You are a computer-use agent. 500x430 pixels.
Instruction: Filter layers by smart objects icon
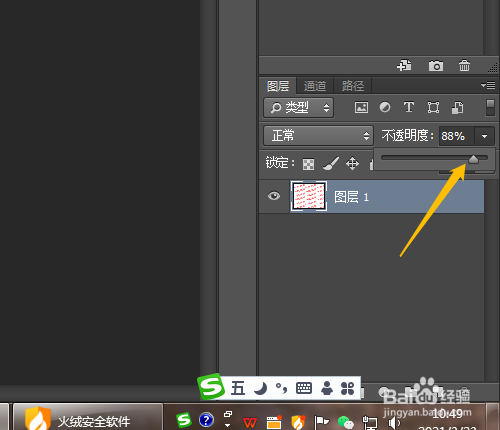[x=457, y=107]
